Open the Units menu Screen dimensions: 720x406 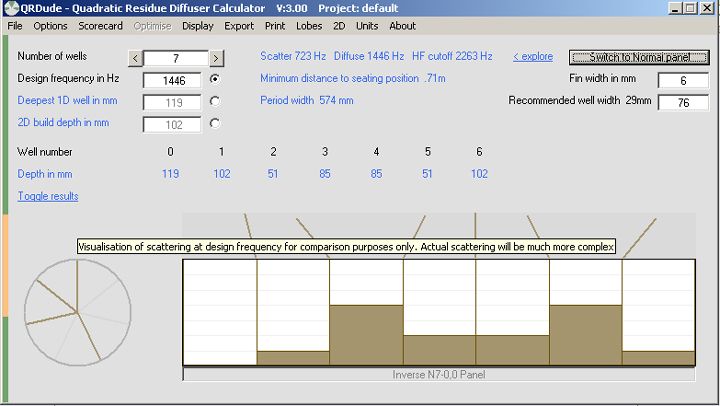pos(367,26)
